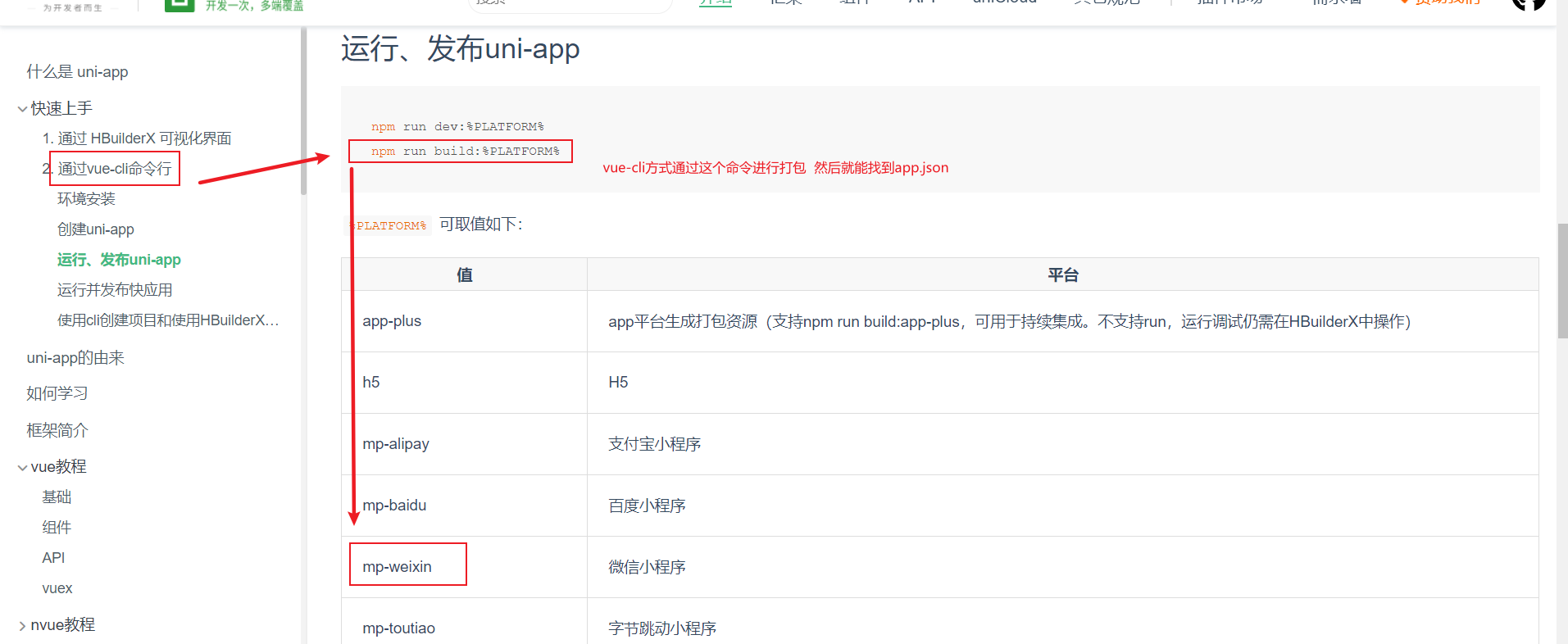Click the '运行、发布uni-app' page heading
The image size is (1568, 644).
pyautogui.click(x=461, y=48)
